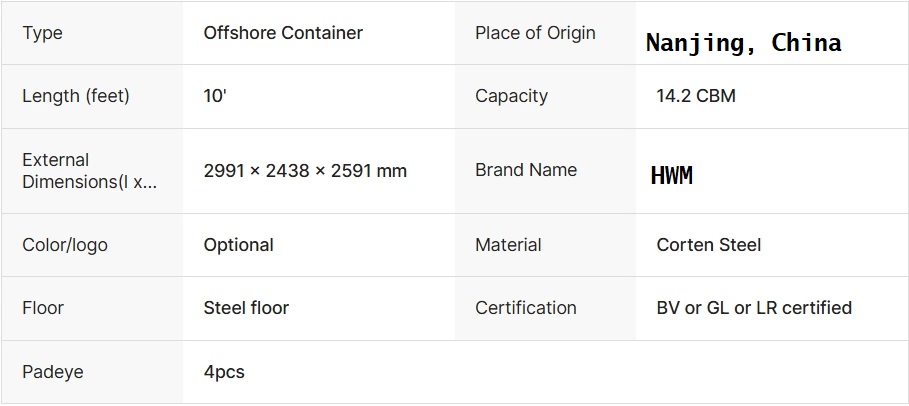Screen dimensions: 909x406
Task: Click the truncated "External Dimensions" label
Action: click(89, 171)
